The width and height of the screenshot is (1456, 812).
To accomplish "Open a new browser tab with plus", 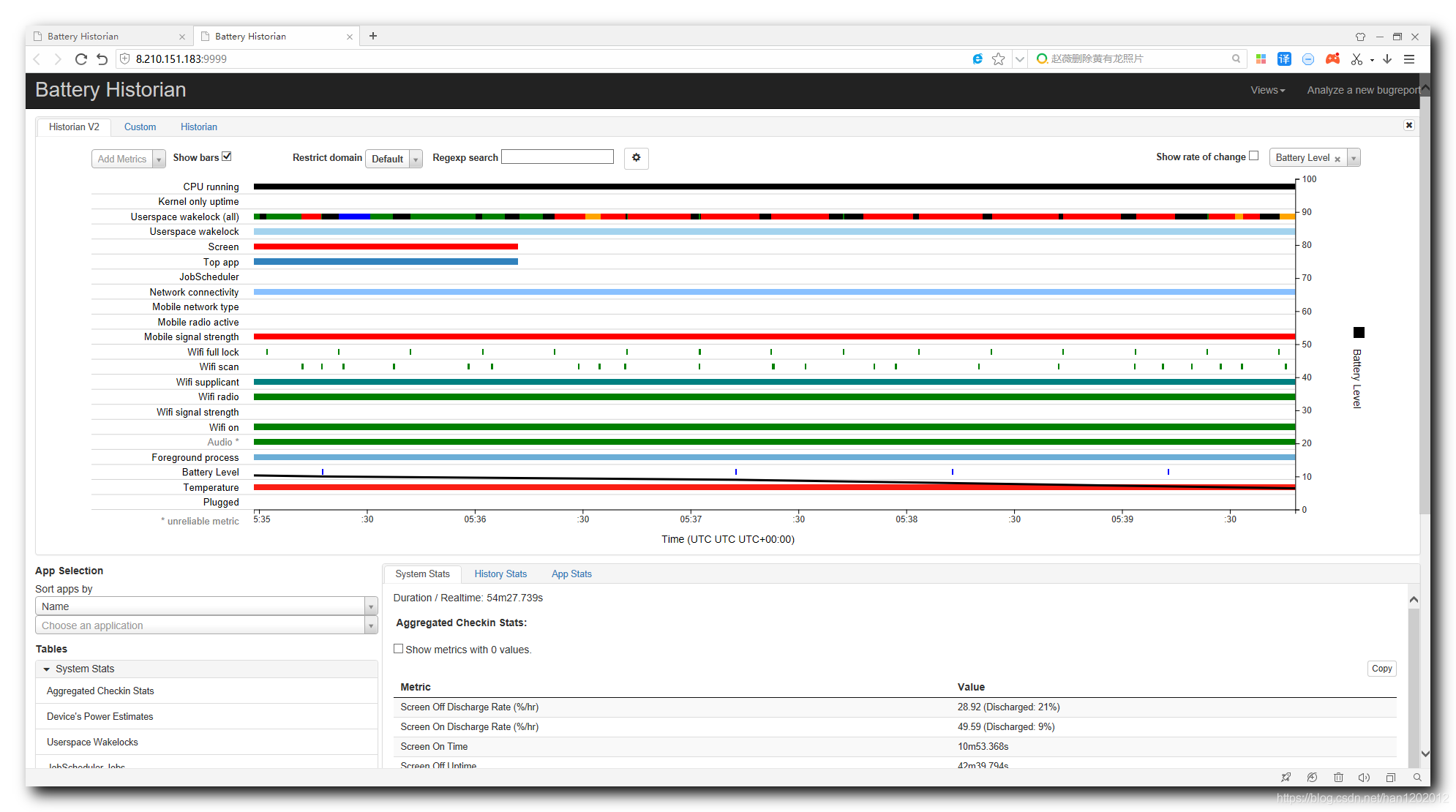I will coord(373,36).
